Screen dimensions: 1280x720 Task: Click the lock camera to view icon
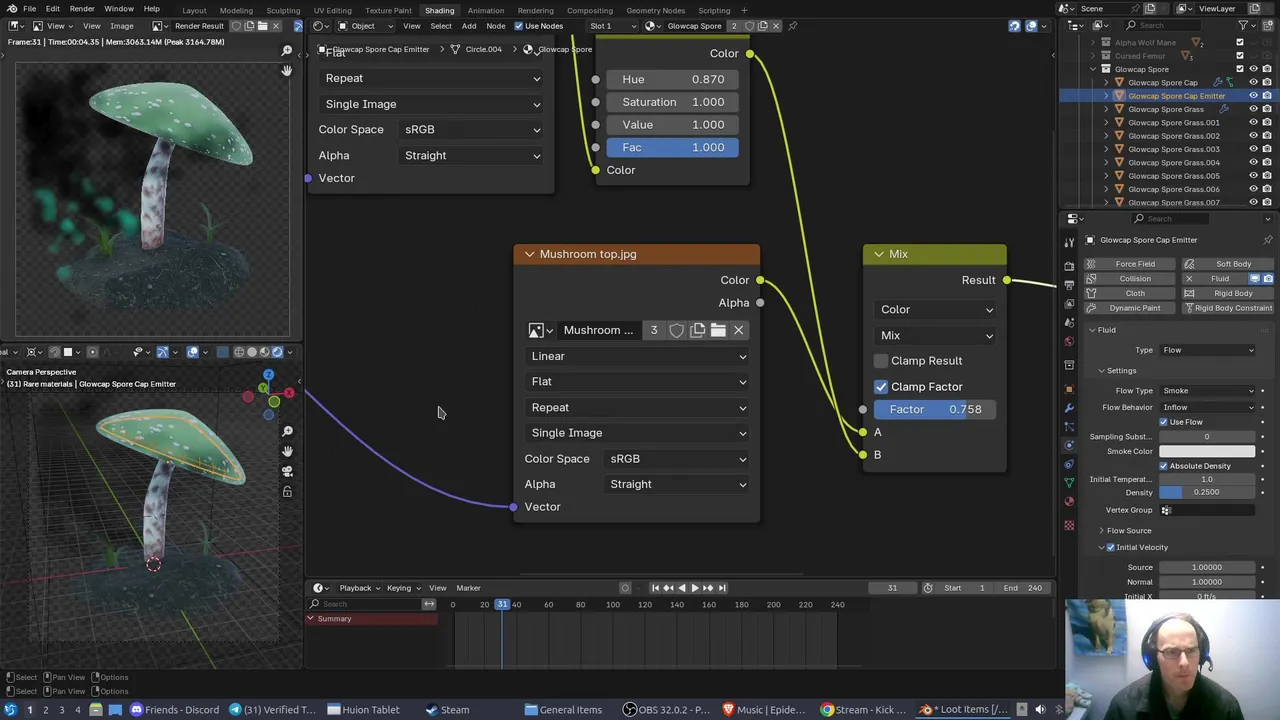(x=287, y=491)
